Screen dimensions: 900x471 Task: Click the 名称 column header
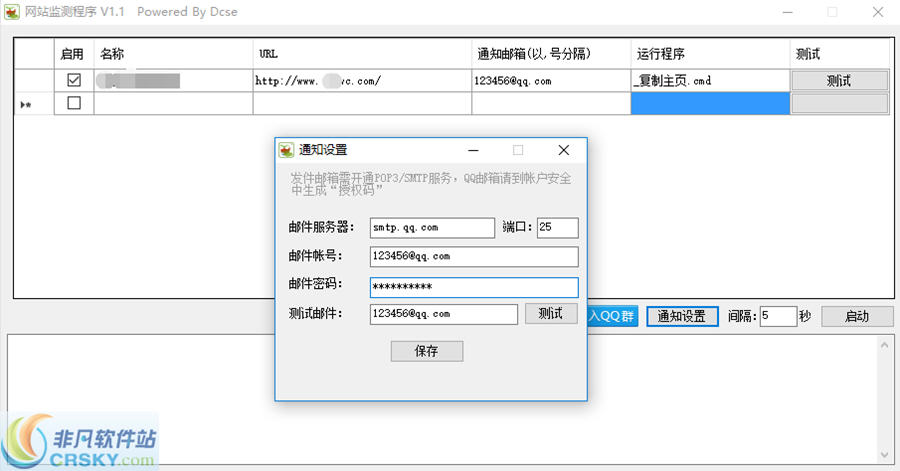click(x=173, y=54)
